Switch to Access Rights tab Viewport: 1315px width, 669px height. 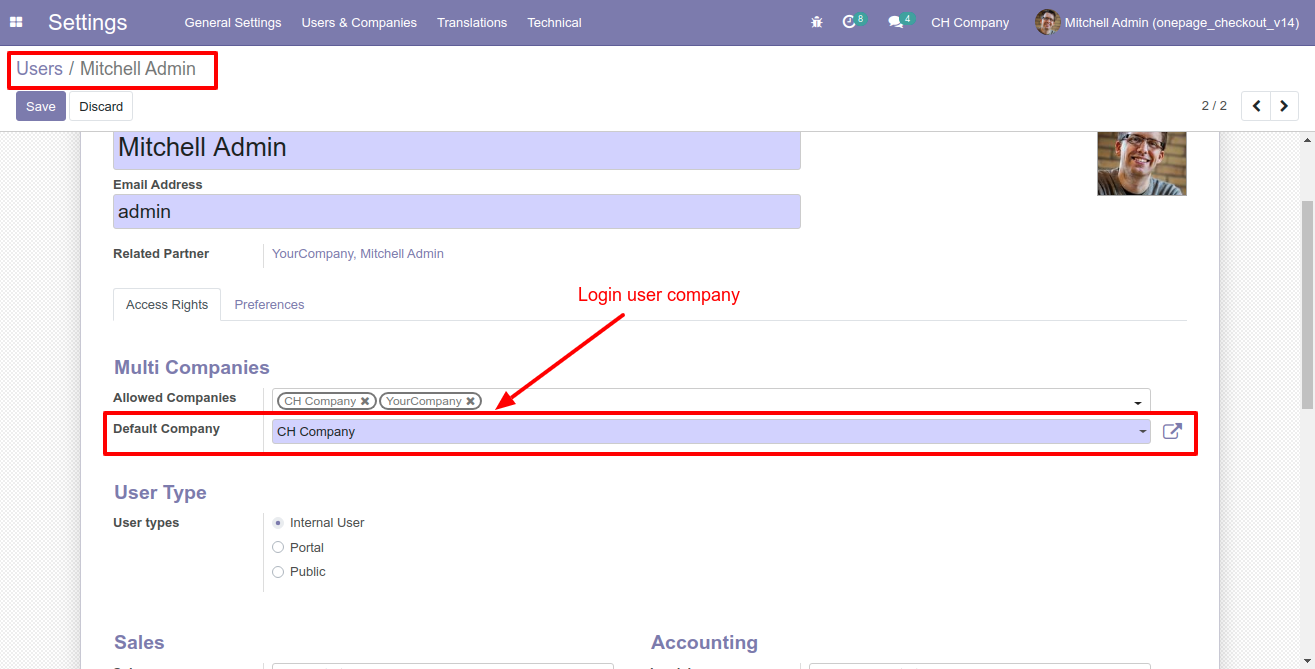(x=167, y=305)
